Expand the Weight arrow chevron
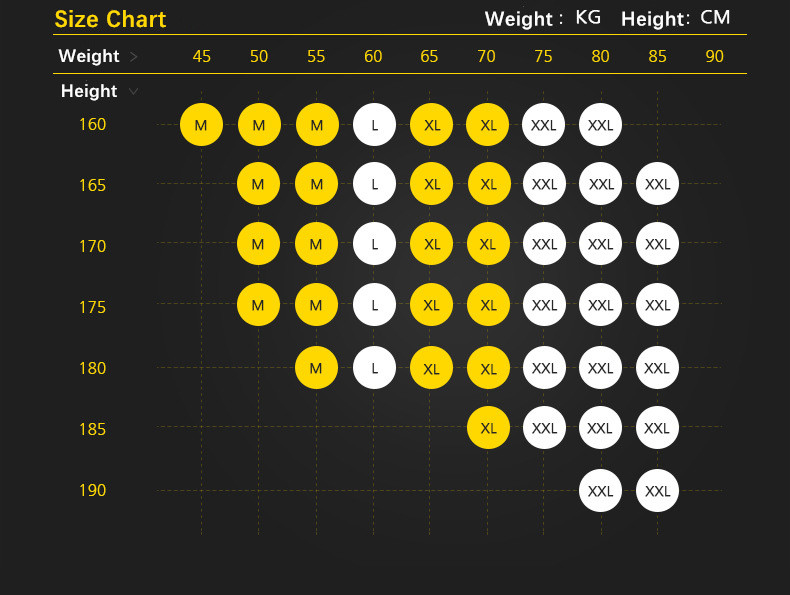 coord(135,57)
